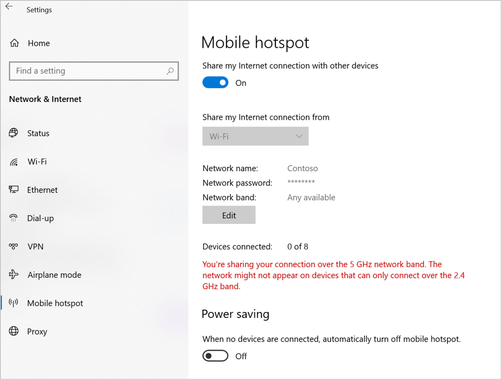This screenshot has width=501, height=379.
Task: Open the Wi-Fi settings section
Action: point(37,161)
